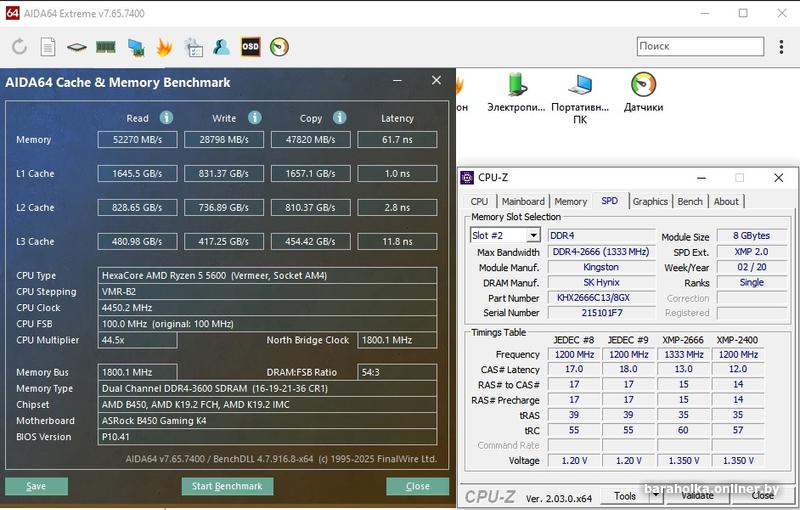Expand the Tools dropdown arrow in CPU-Z
The image size is (800, 510).
(x=656, y=495)
